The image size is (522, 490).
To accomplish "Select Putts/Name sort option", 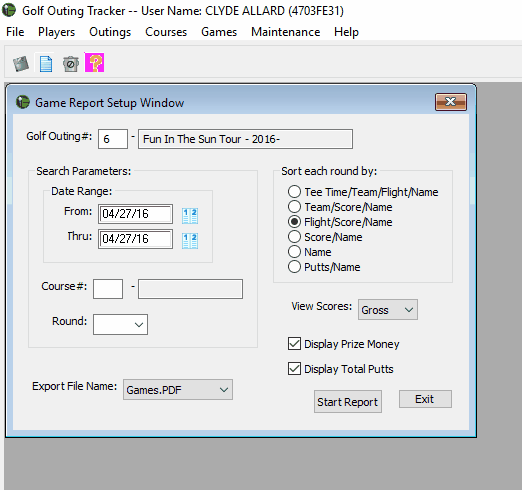I will click(x=294, y=267).
